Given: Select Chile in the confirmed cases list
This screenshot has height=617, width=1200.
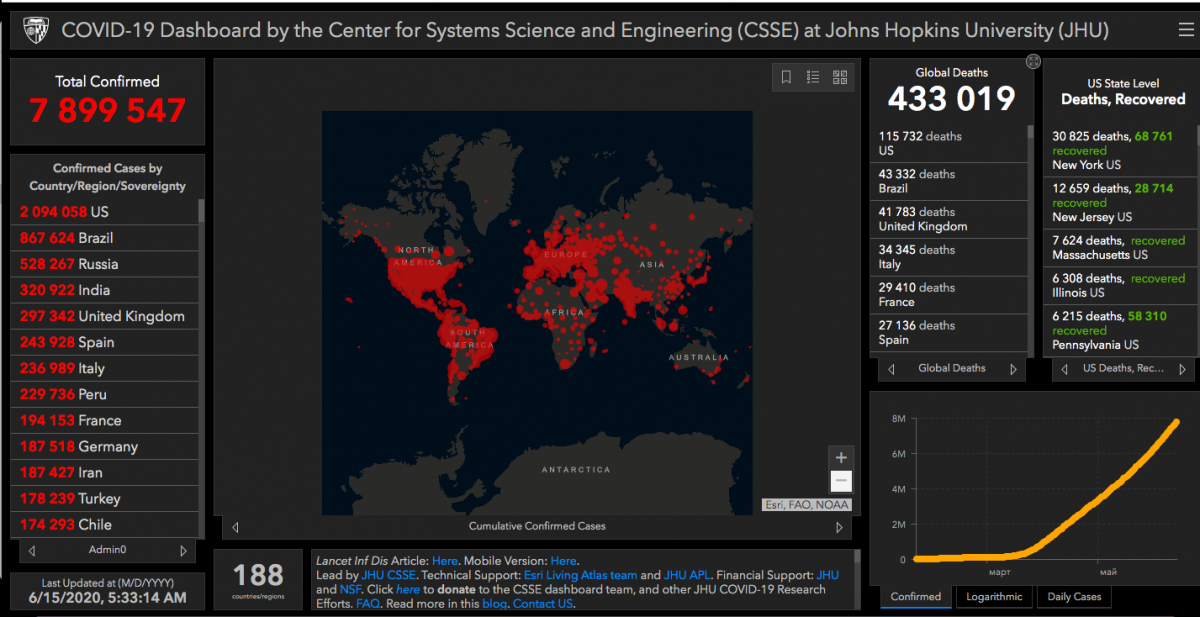Looking at the screenshot, I should coord(105,524).
